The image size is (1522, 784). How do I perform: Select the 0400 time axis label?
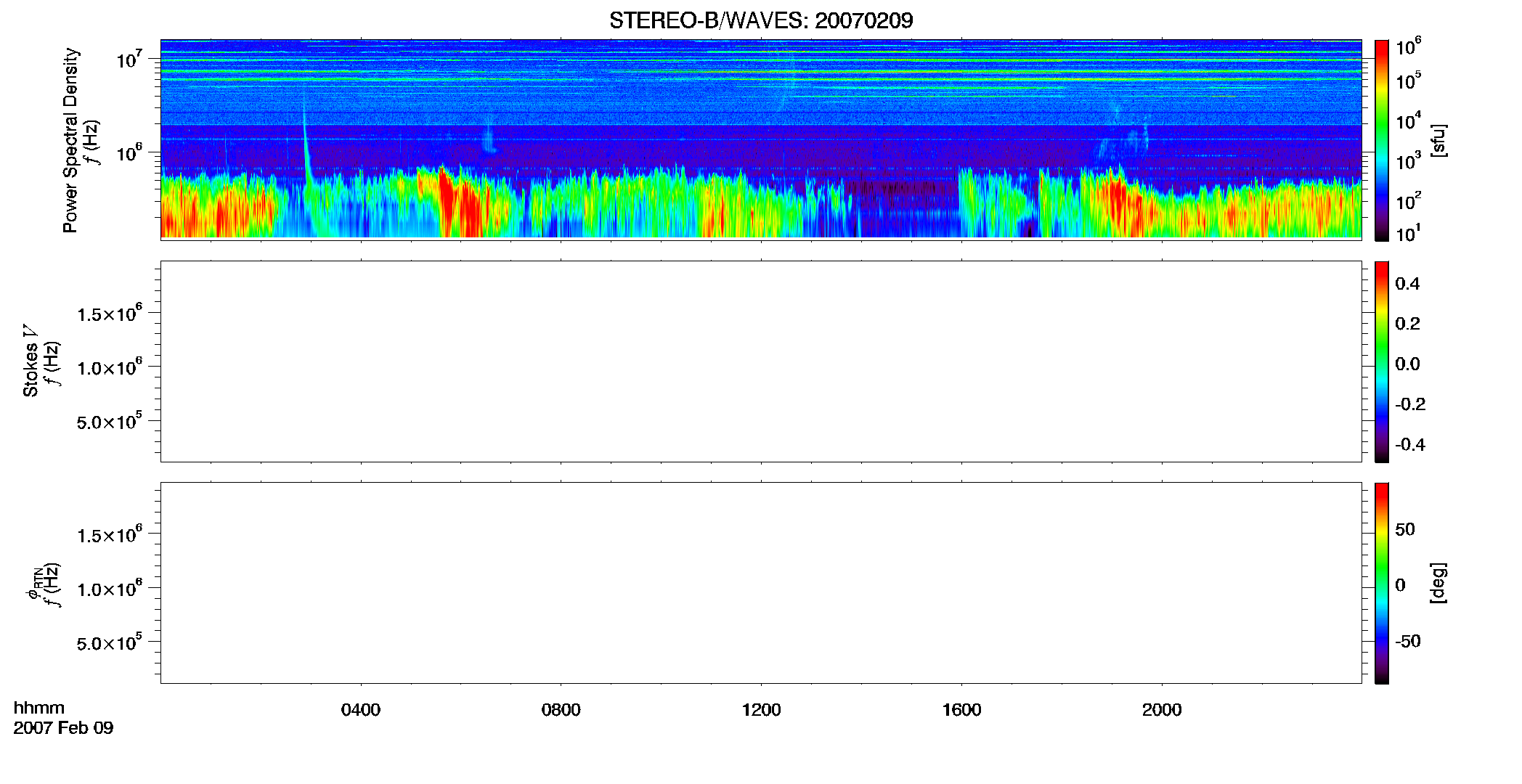click(x=361, y=710)
